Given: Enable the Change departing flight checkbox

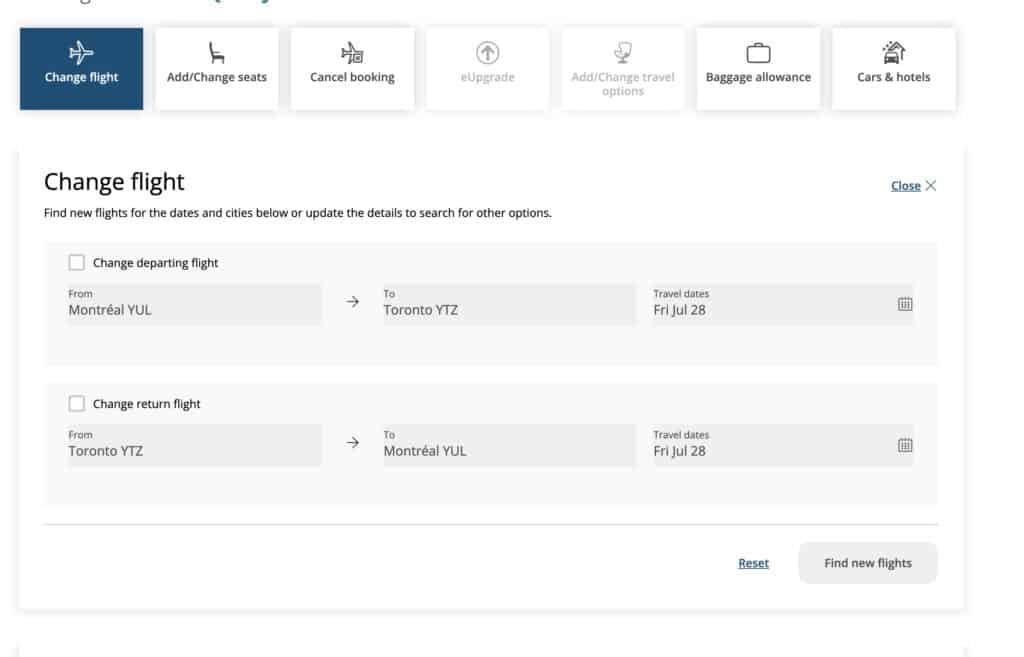Looking at the screenshot, I should coord(75,262).
